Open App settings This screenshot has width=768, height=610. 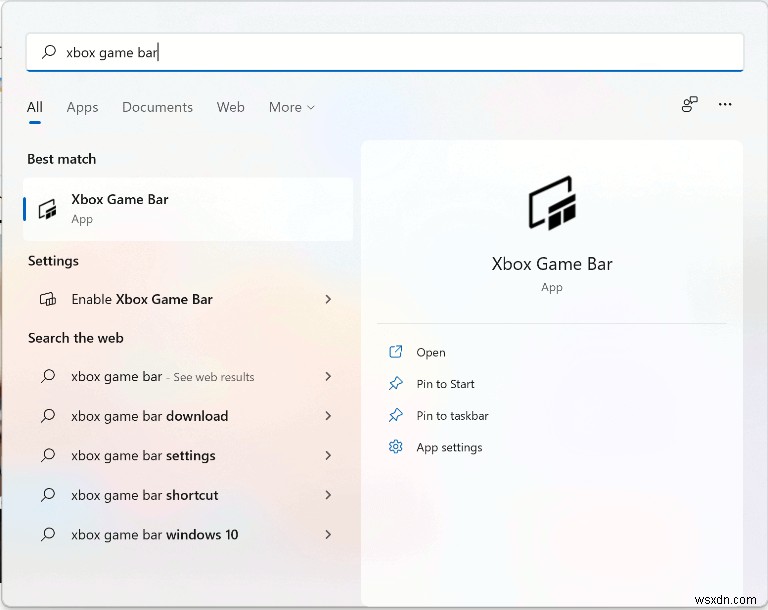[449, 448]
